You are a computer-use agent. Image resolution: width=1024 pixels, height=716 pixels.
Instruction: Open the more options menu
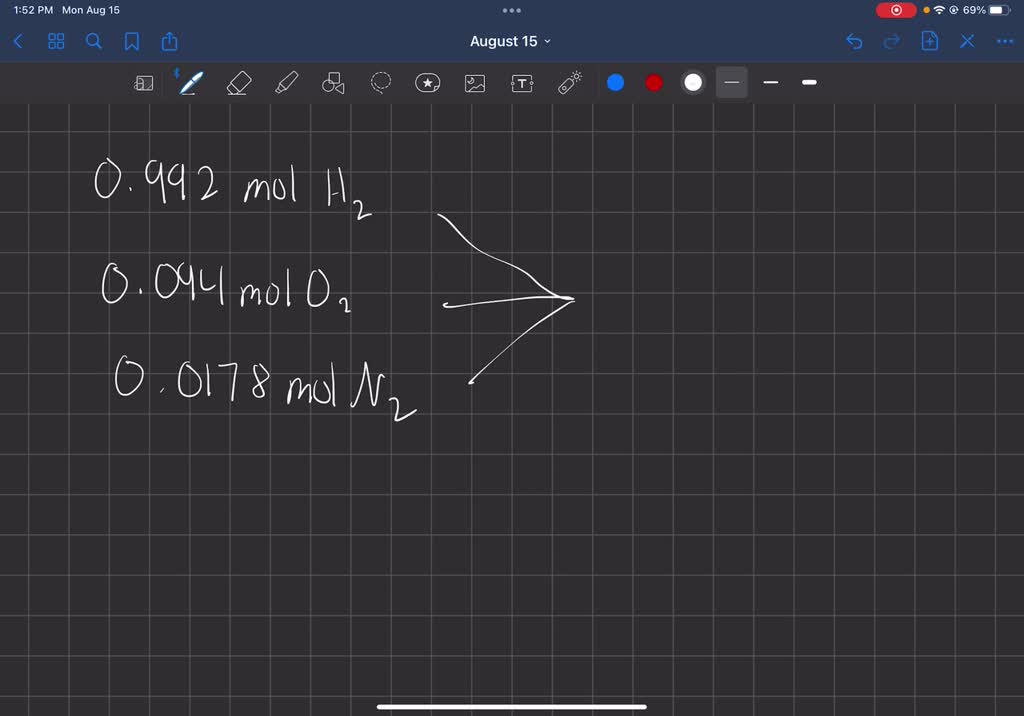1005,41
